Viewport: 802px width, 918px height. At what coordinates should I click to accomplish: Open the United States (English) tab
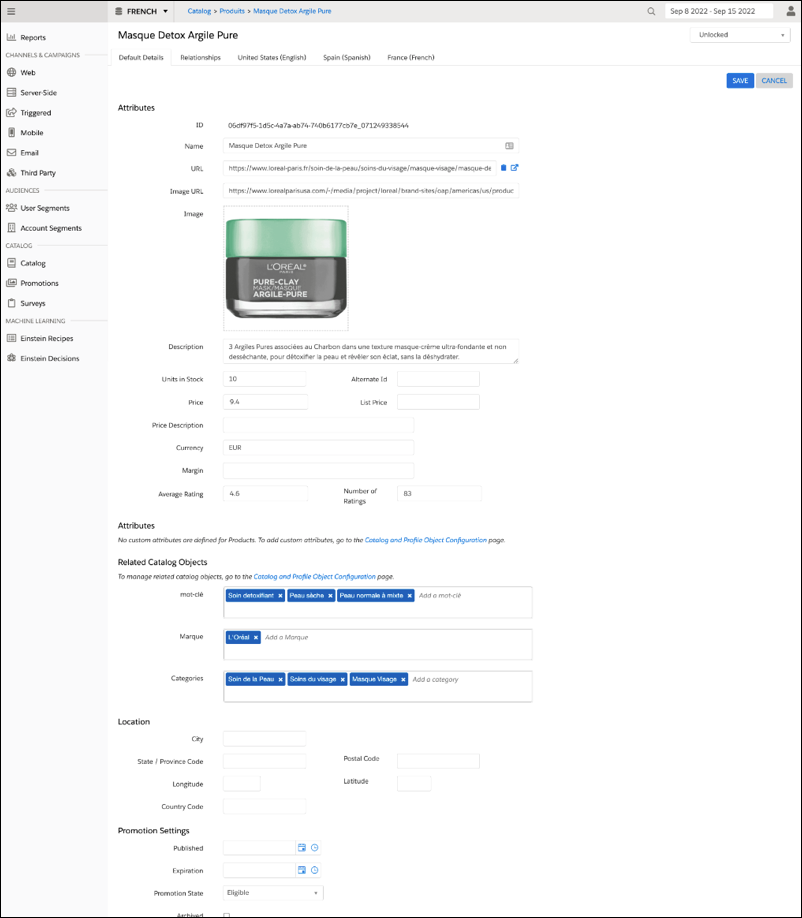coord(272,57)
